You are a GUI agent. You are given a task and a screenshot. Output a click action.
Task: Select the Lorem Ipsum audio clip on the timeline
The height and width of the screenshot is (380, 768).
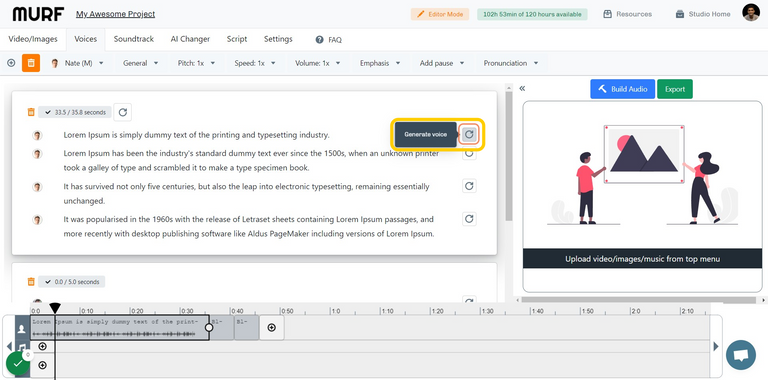click(x=120, y=328)
